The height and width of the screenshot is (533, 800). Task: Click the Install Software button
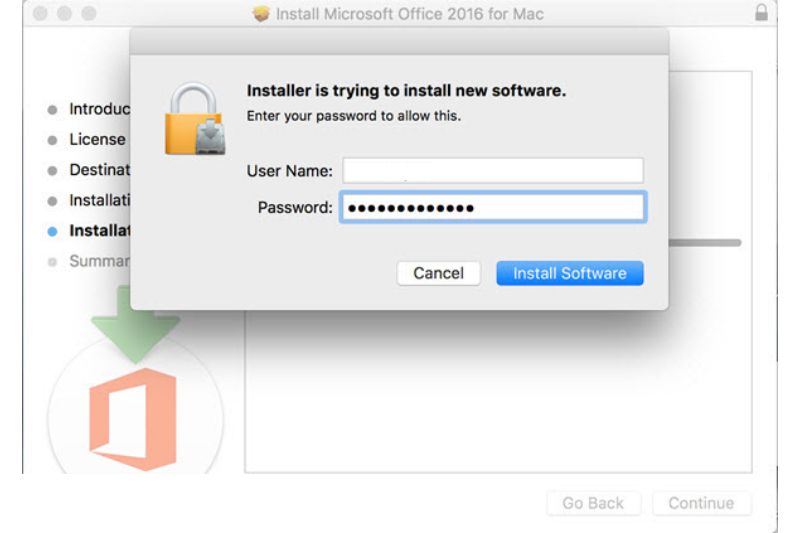pyautogui.click(x=569, y=273)
